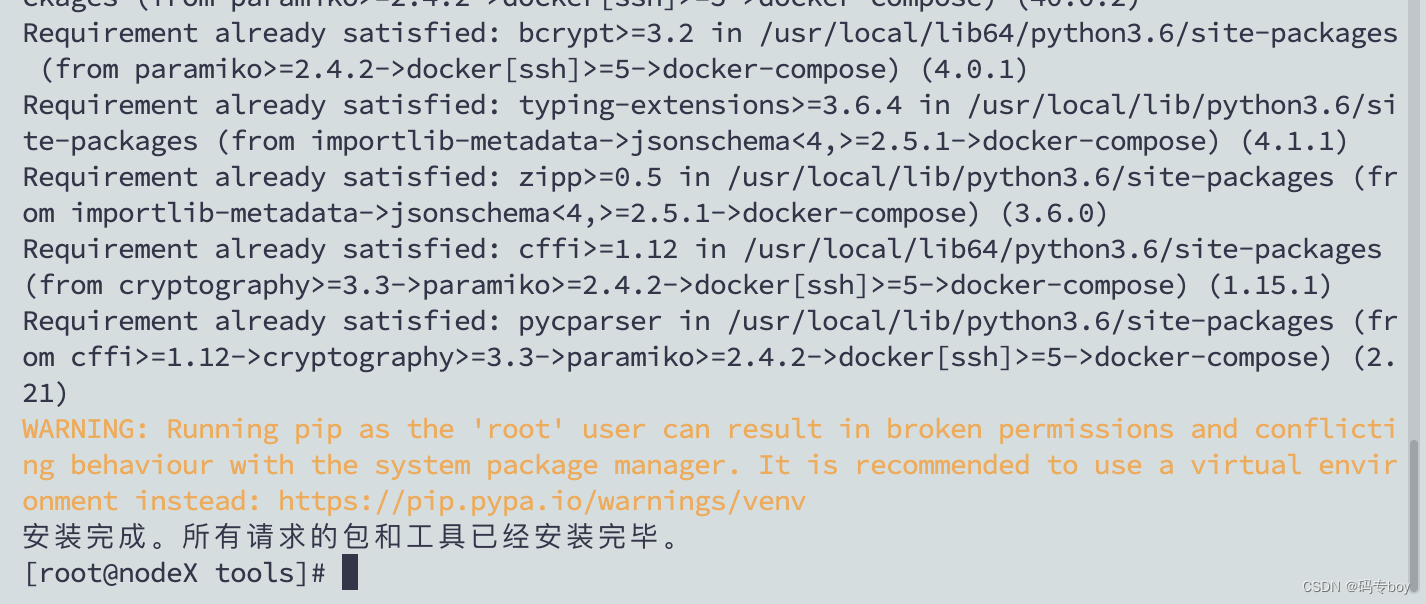Image resolution: width=1426 pixels, height=604 pixels.
Task: Click the block cursor at the prompt
Action: click(349, 573)
